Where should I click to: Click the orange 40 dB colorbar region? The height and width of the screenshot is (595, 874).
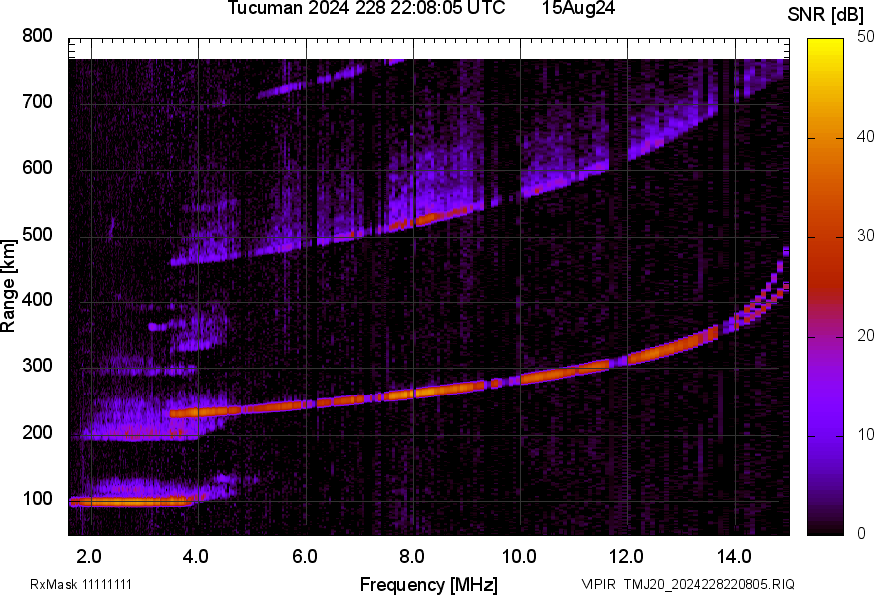tap(826, 137)
